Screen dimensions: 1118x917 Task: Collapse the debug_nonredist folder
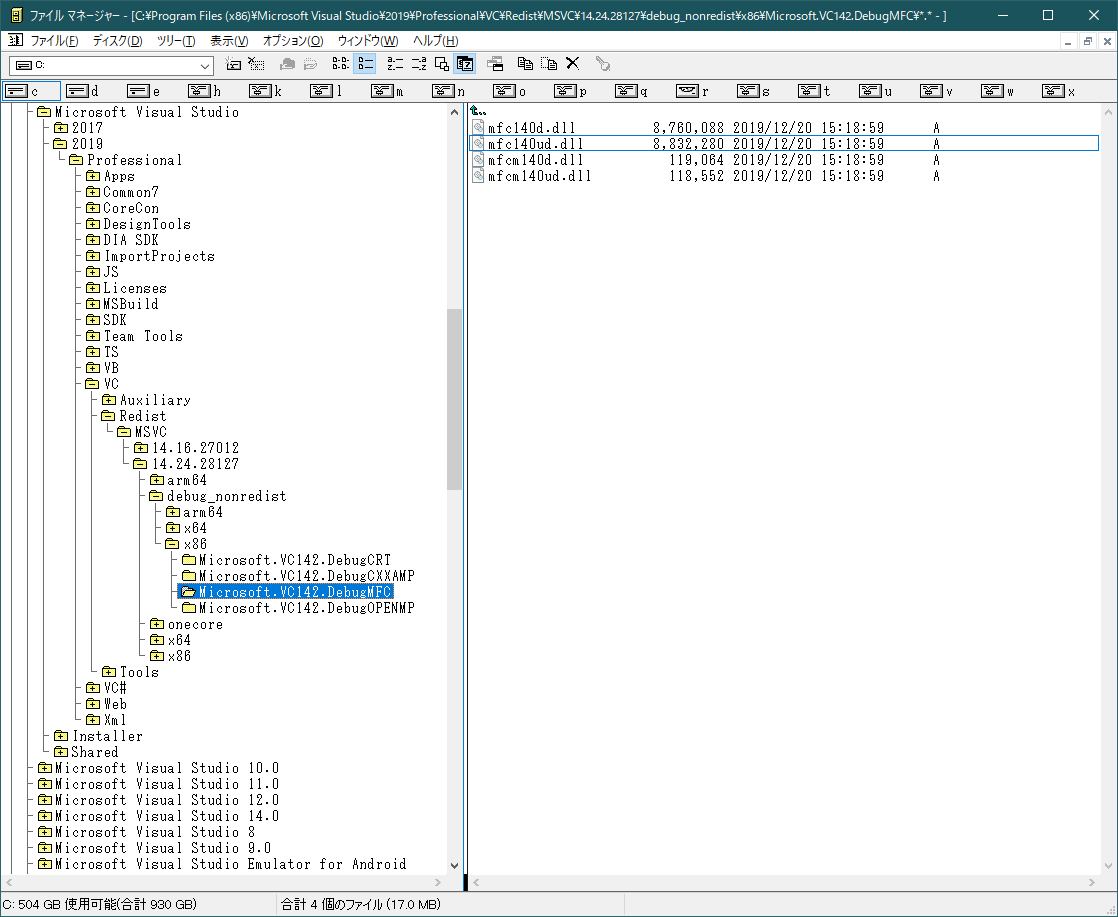click(x=156, y=496)
